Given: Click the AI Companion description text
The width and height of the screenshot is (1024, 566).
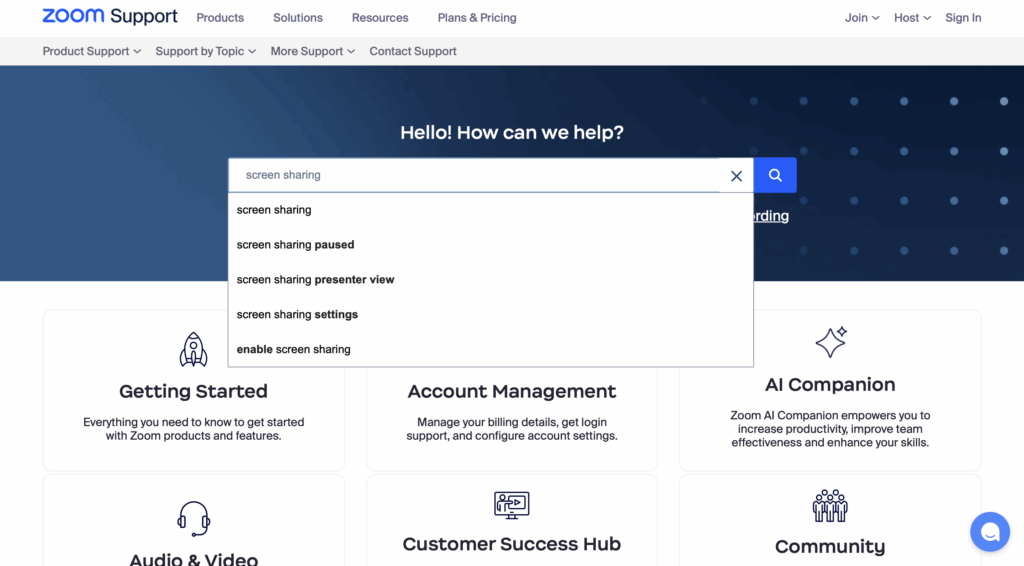Looking at the screenshot, I should pos(830,429).
